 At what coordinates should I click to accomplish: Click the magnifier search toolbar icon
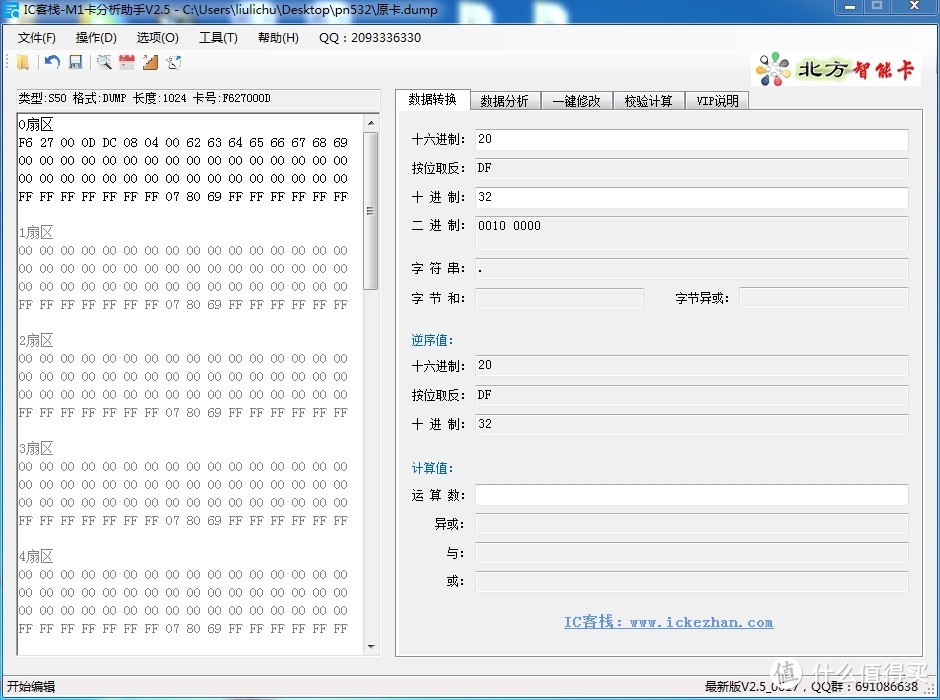coord(104,63)
